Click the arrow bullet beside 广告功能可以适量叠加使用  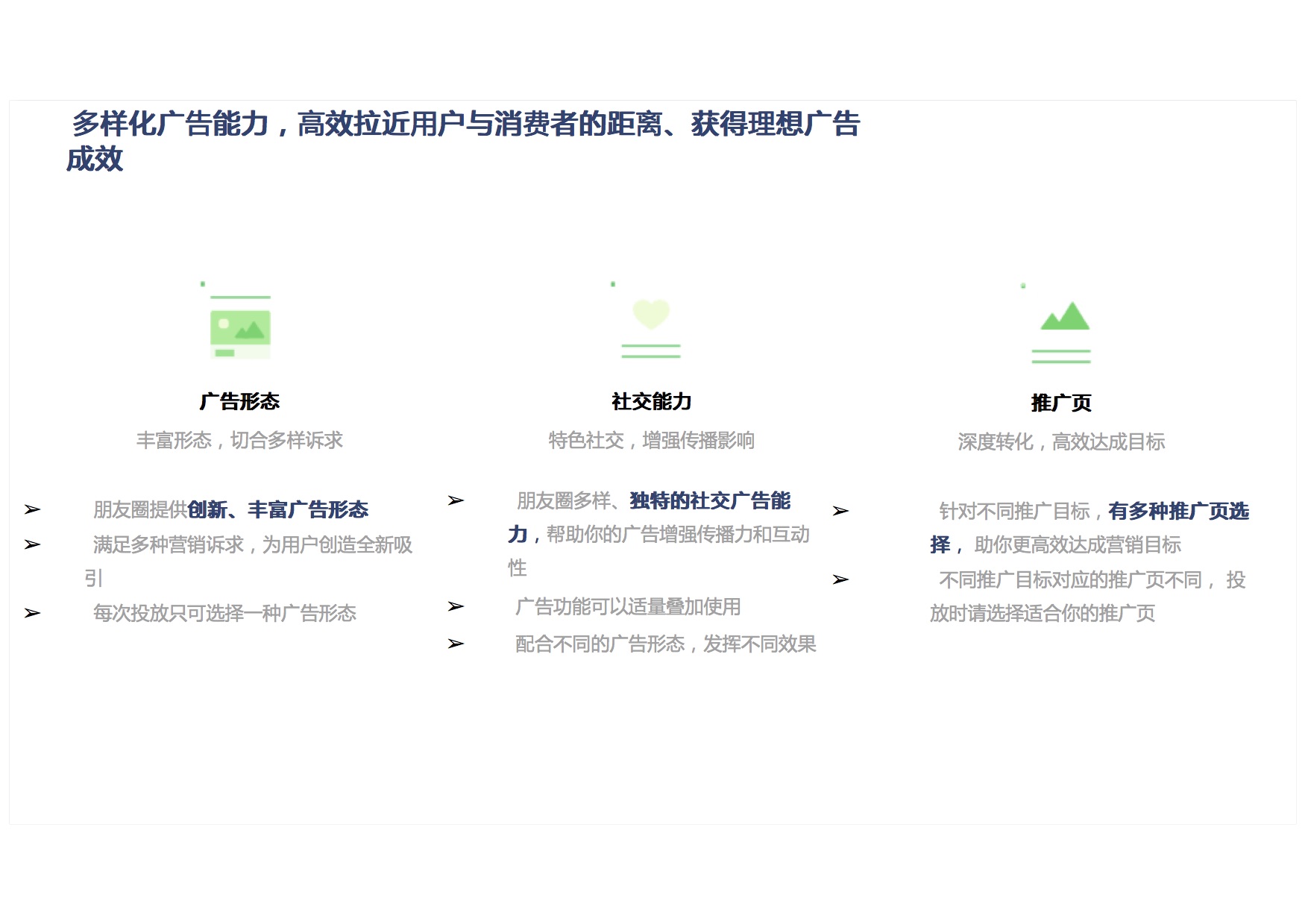click(456, 607)
